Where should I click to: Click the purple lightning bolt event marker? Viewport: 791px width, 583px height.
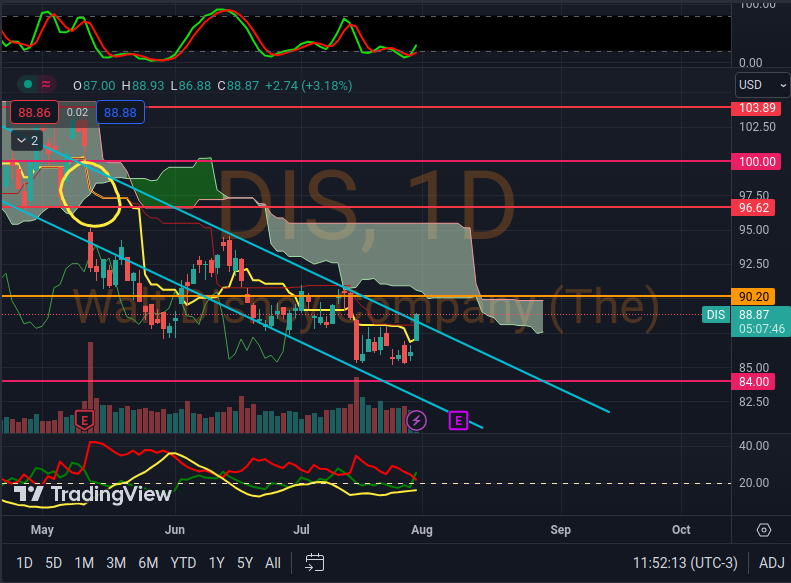417,420
